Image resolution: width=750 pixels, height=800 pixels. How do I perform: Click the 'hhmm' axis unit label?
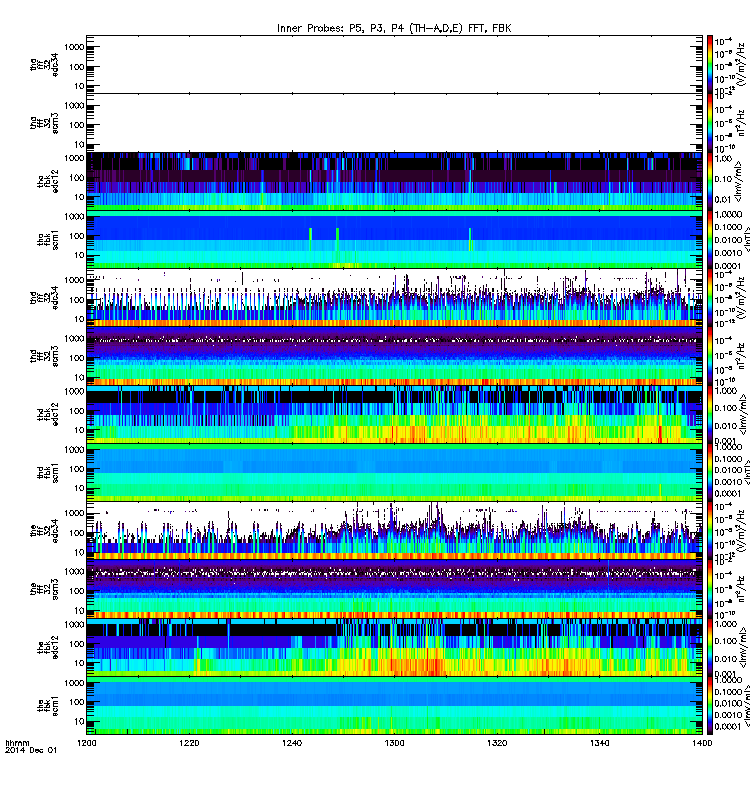pyautogui.click(x=17, y=743)
